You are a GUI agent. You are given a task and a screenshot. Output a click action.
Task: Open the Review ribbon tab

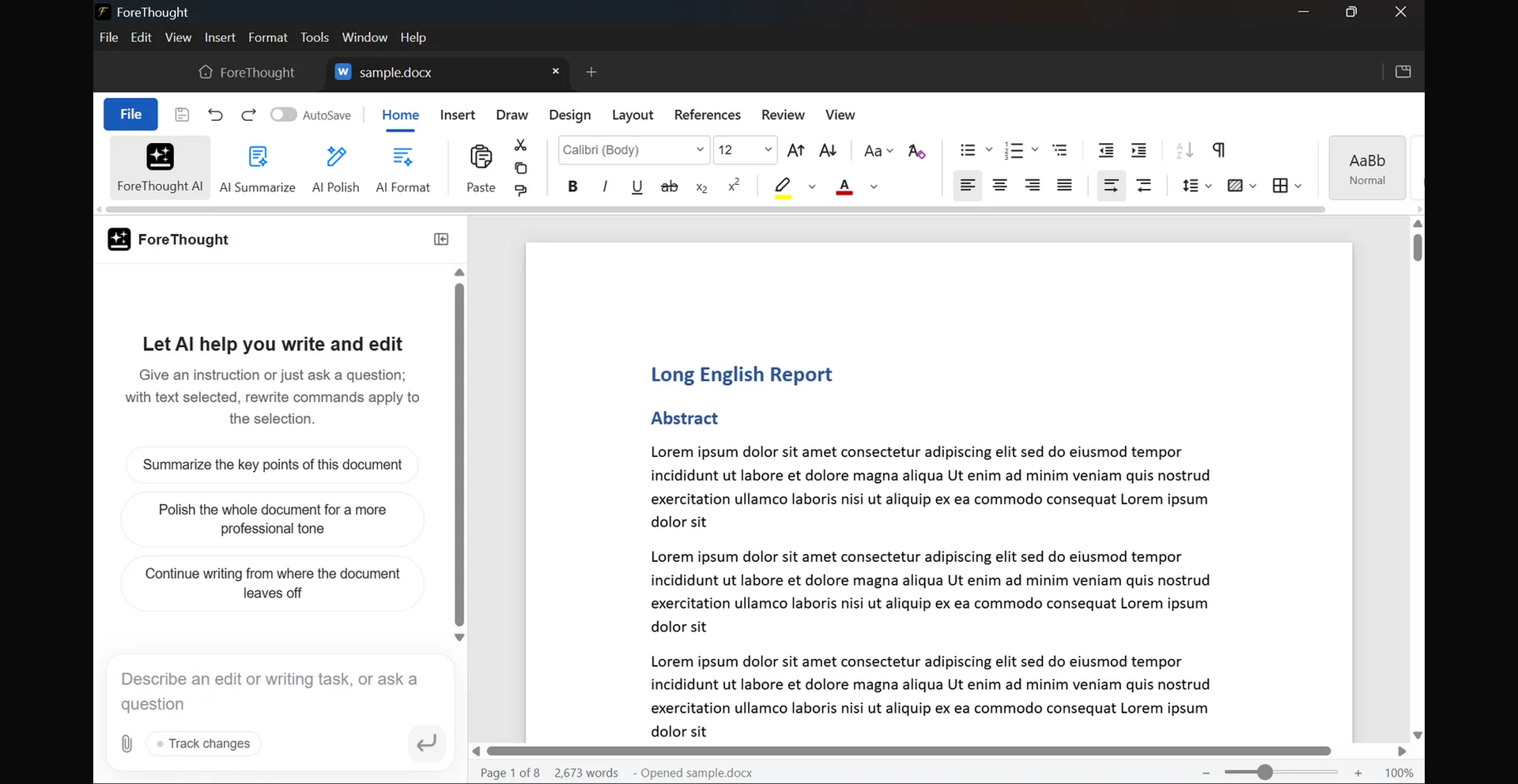click(x=783, y=115)
